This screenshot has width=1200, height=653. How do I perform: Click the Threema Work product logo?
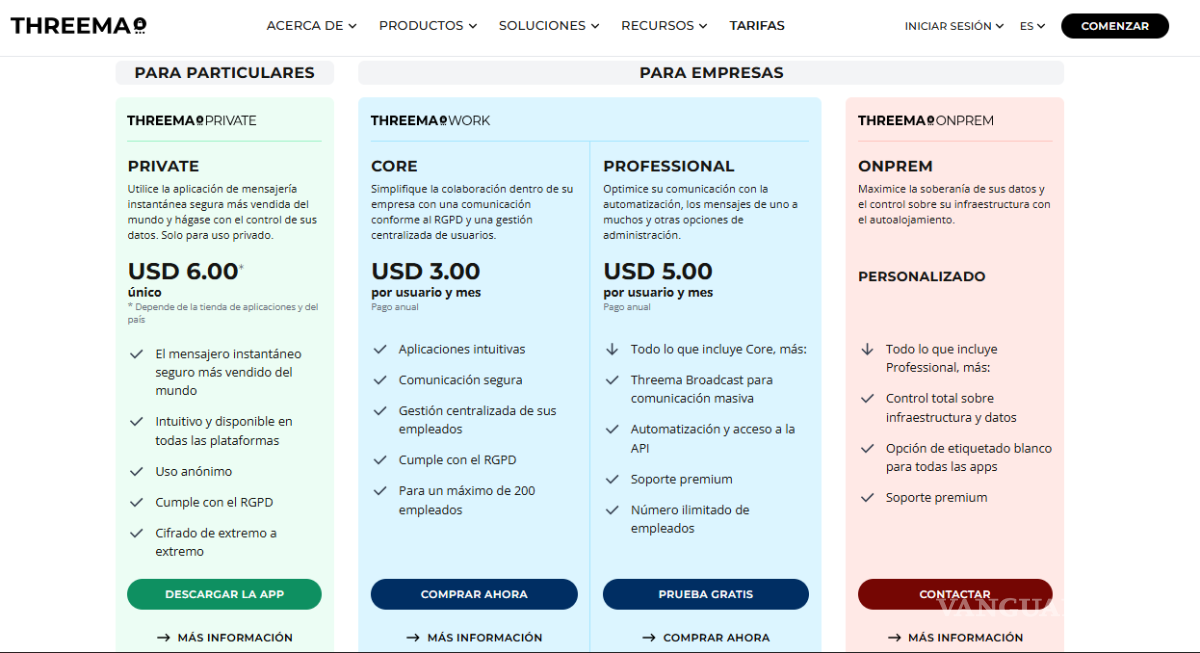[x=430, y=120]
